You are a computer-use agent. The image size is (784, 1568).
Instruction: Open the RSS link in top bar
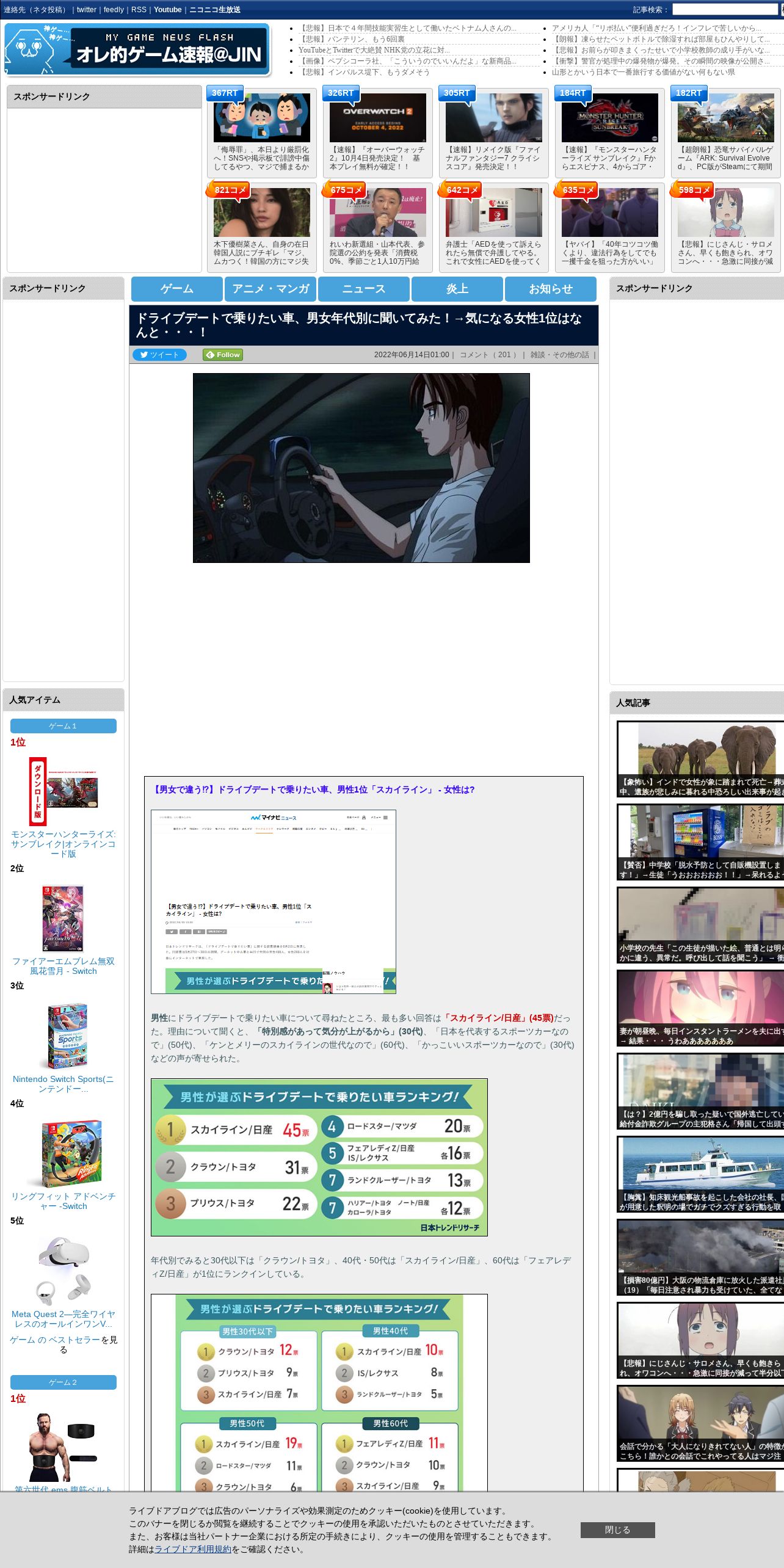point(139,10)
